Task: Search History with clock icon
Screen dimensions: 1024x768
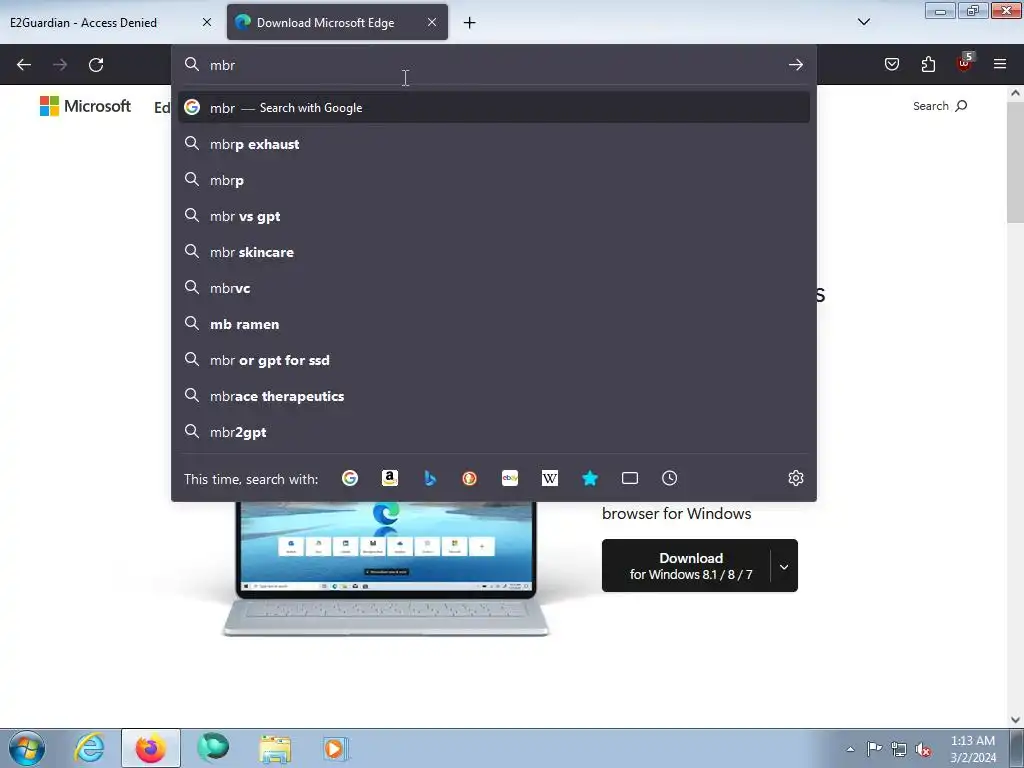Action: (669, 478)
